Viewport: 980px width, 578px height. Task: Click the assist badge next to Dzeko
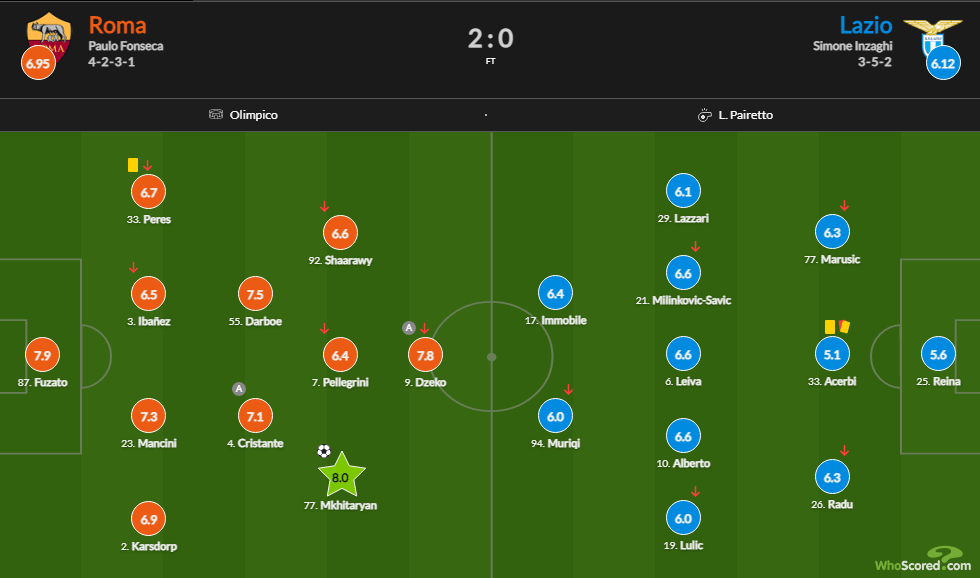pos(408,327)
